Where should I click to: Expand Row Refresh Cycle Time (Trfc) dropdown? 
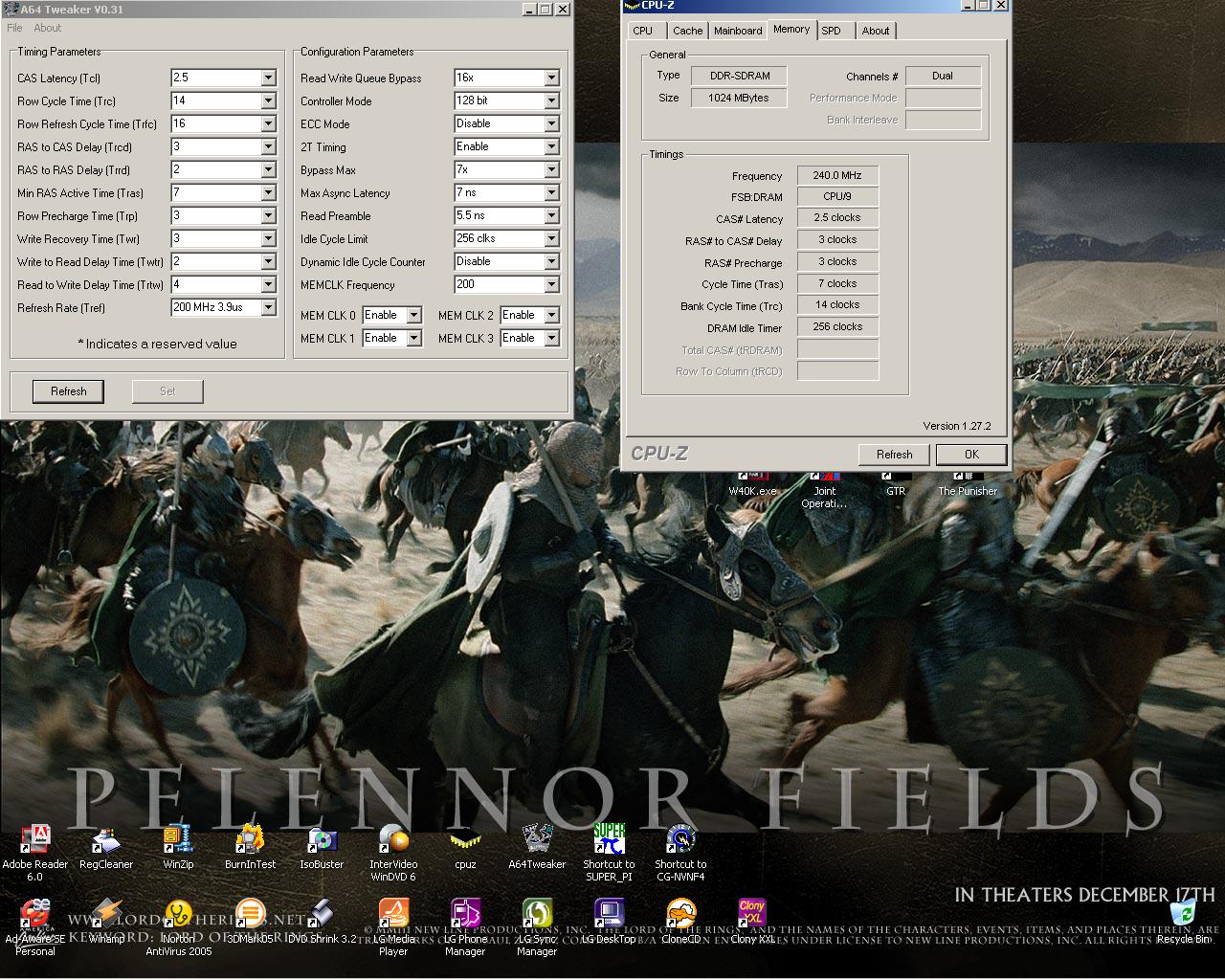click(268, 123)
